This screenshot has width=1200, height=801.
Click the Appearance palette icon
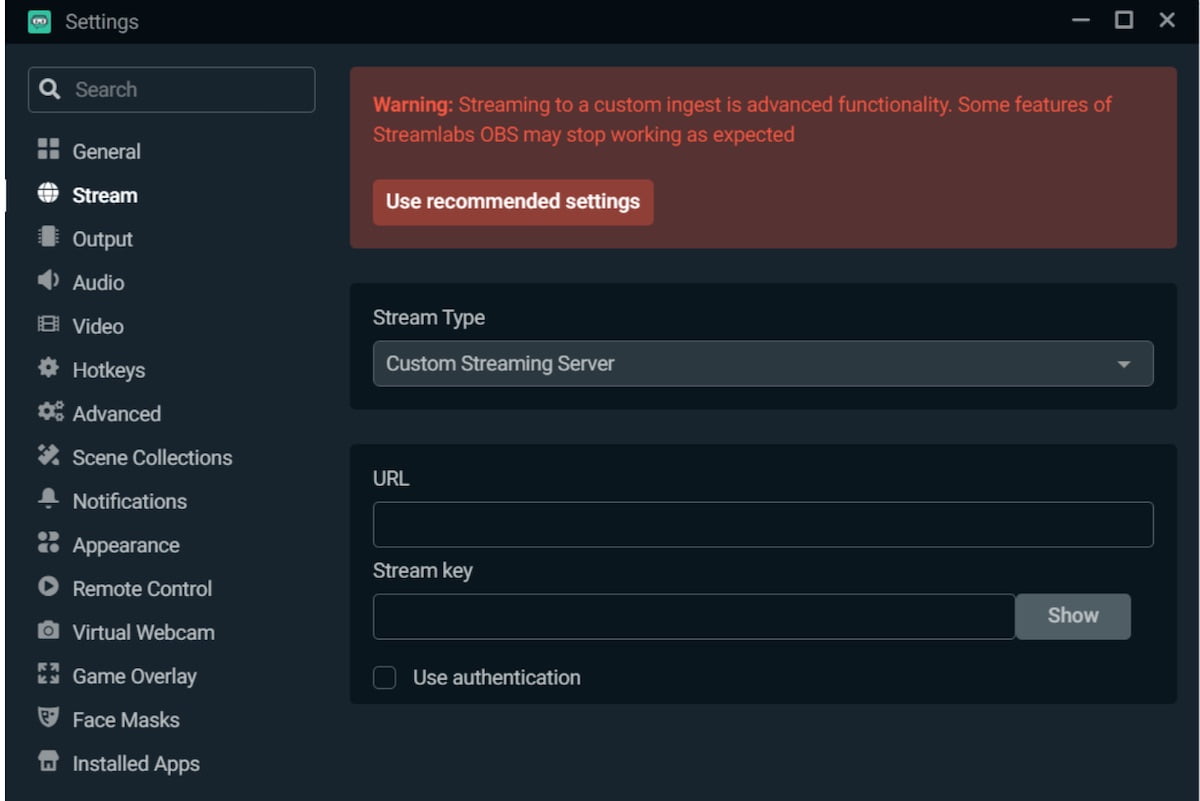pyautogui.click(x=48, y=543)
